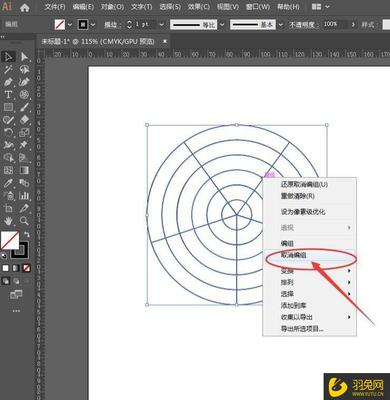Select the Column Graph tool

24,196
